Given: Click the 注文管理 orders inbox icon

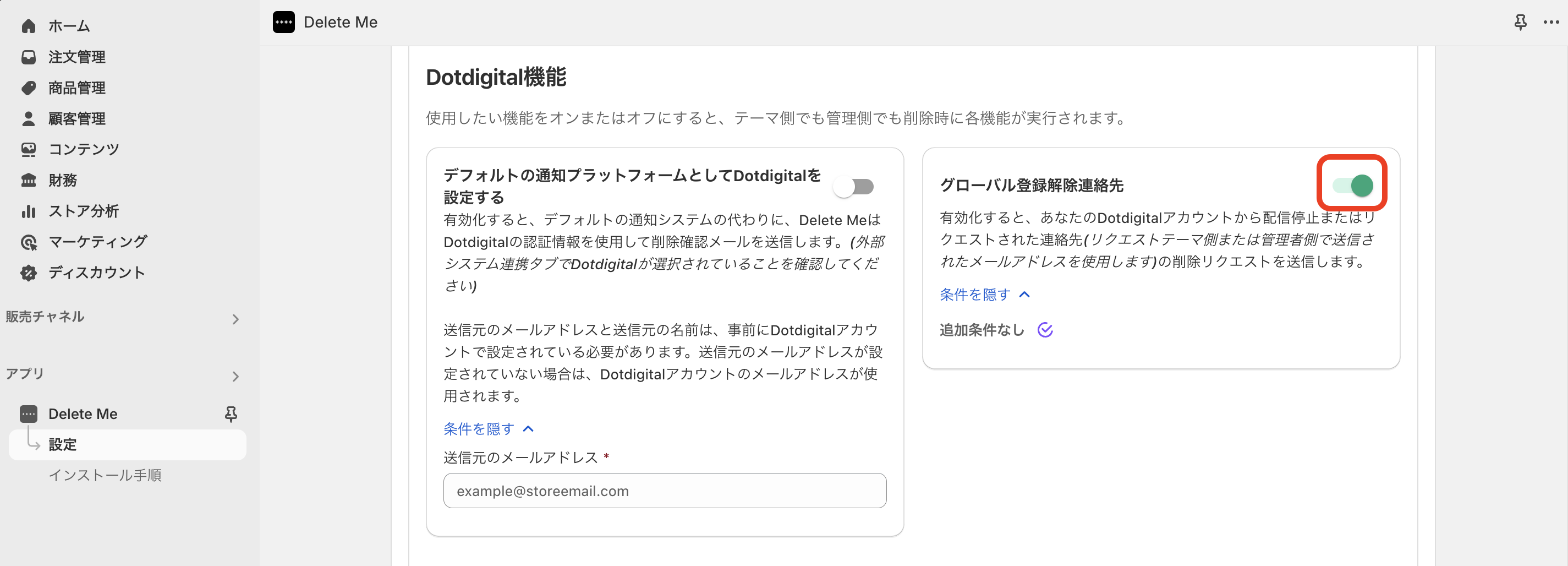Looking at the screenshot, I should coord(29,57).
